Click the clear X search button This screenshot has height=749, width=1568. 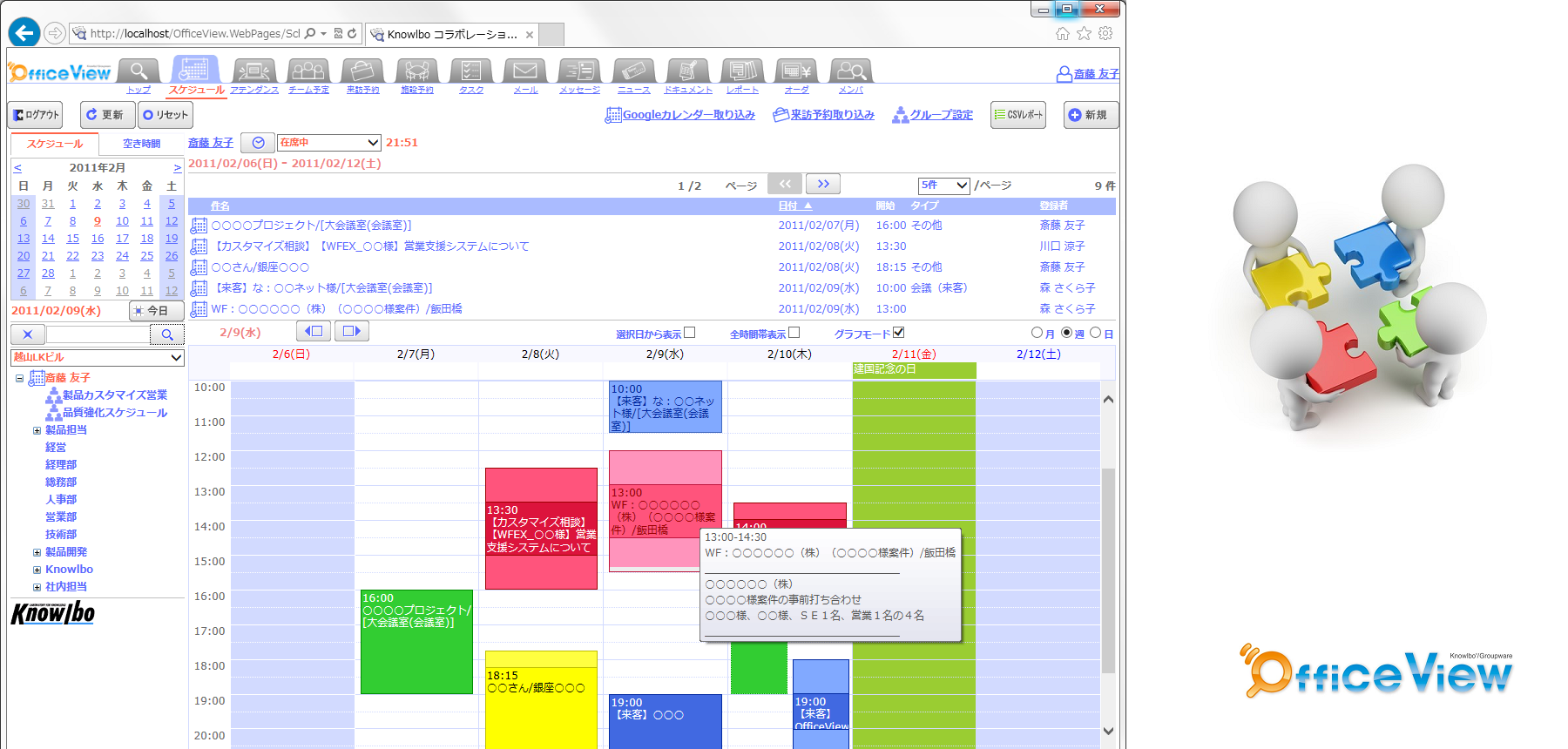[28, 334]
